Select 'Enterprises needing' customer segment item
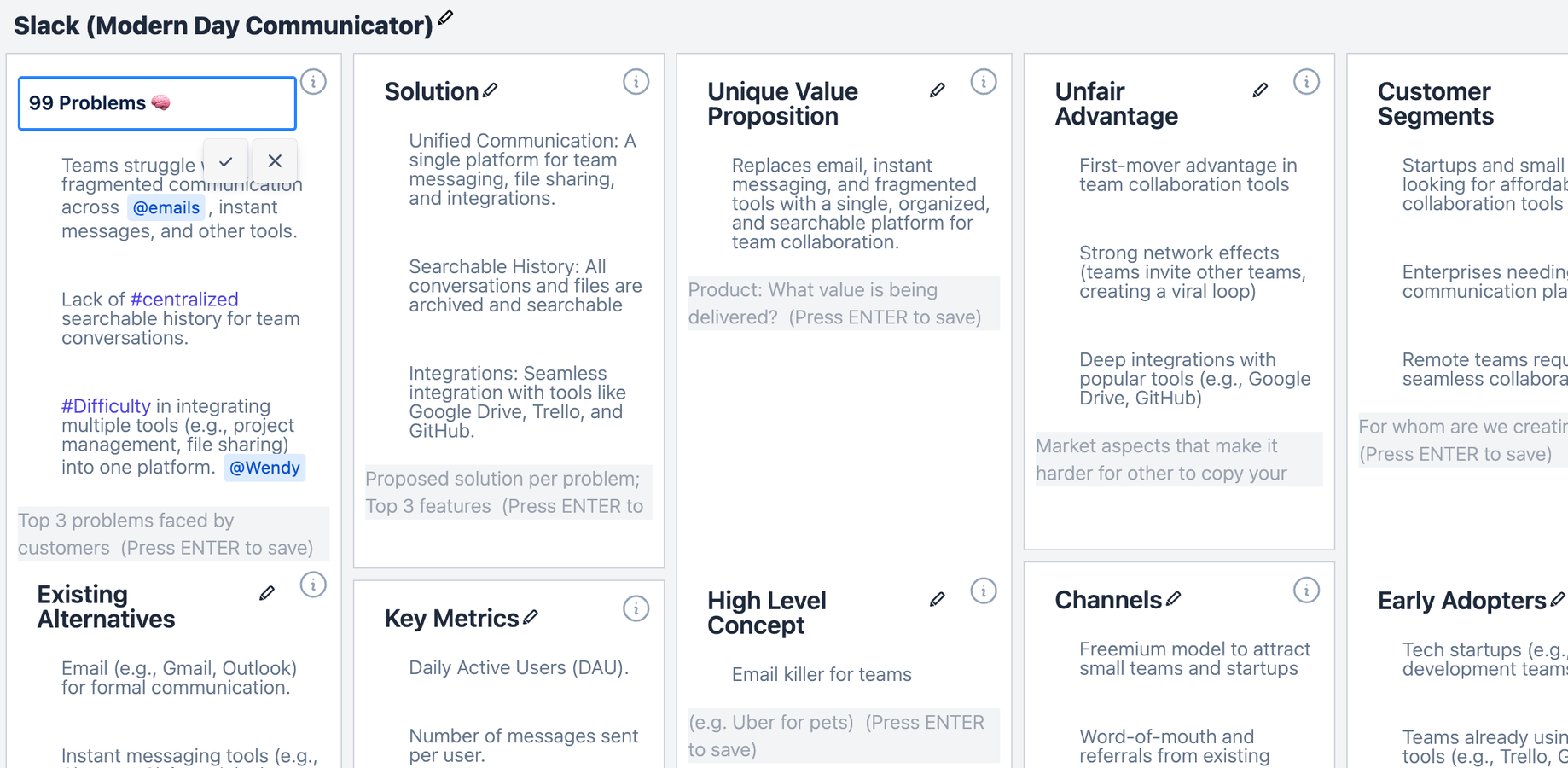 tap(1484, 282)
